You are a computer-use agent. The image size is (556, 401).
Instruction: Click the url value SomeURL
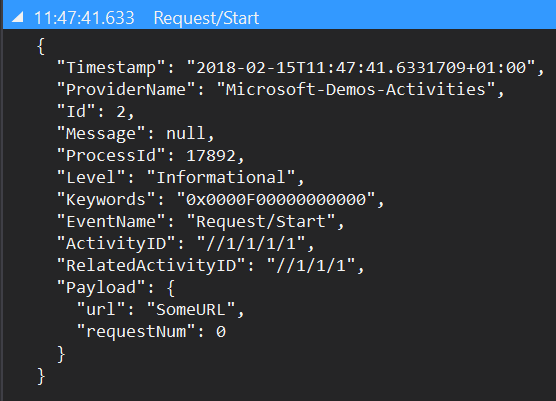191,309
